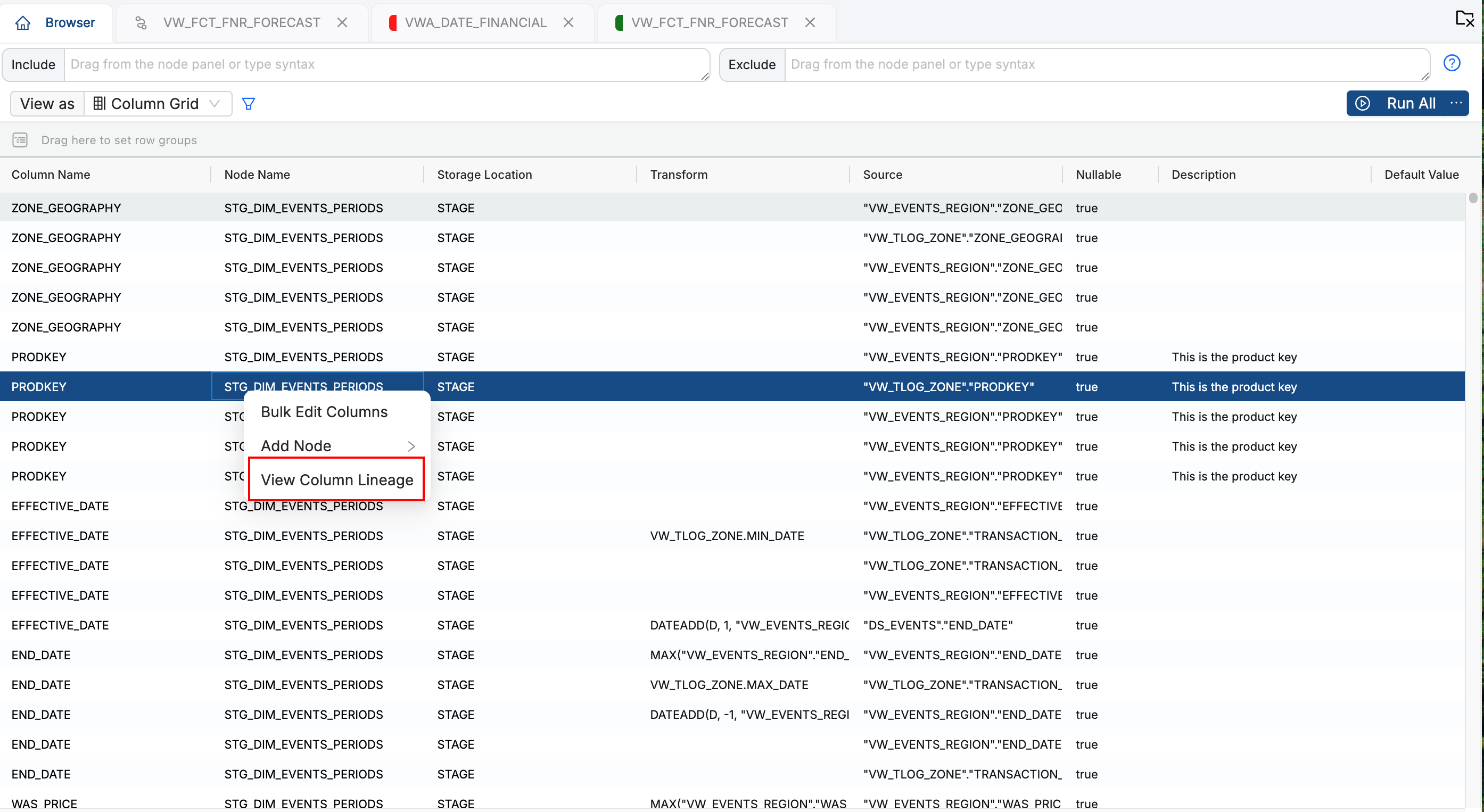Open the help question mark icon
This screenshot has width=1484, height=812.
(1451, 63)
